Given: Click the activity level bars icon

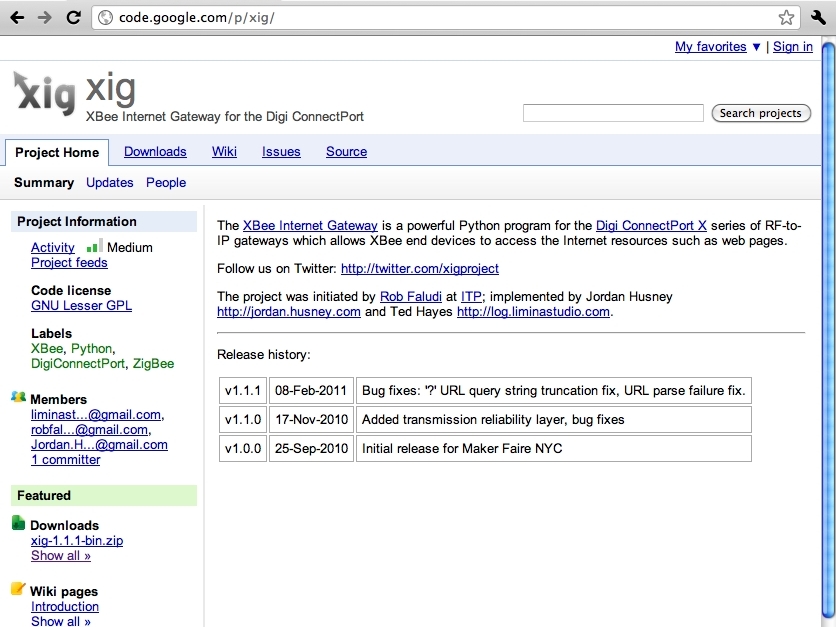Looking at the screenshot, I should 94,246.
